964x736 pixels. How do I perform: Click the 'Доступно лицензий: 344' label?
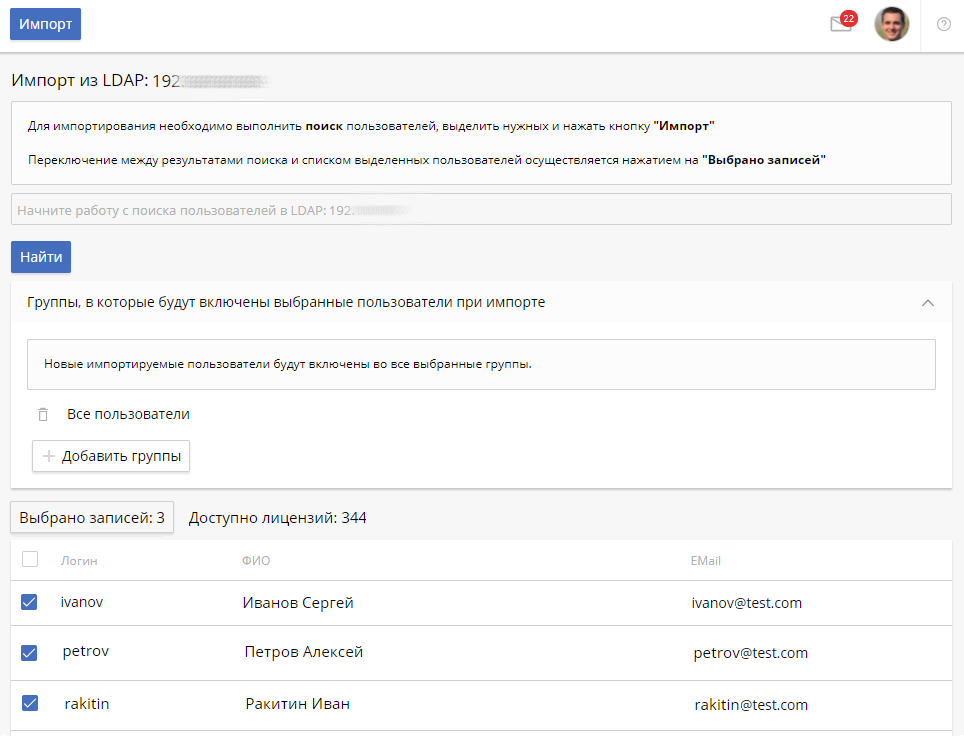pyautogui.click(x=277, y=518)
